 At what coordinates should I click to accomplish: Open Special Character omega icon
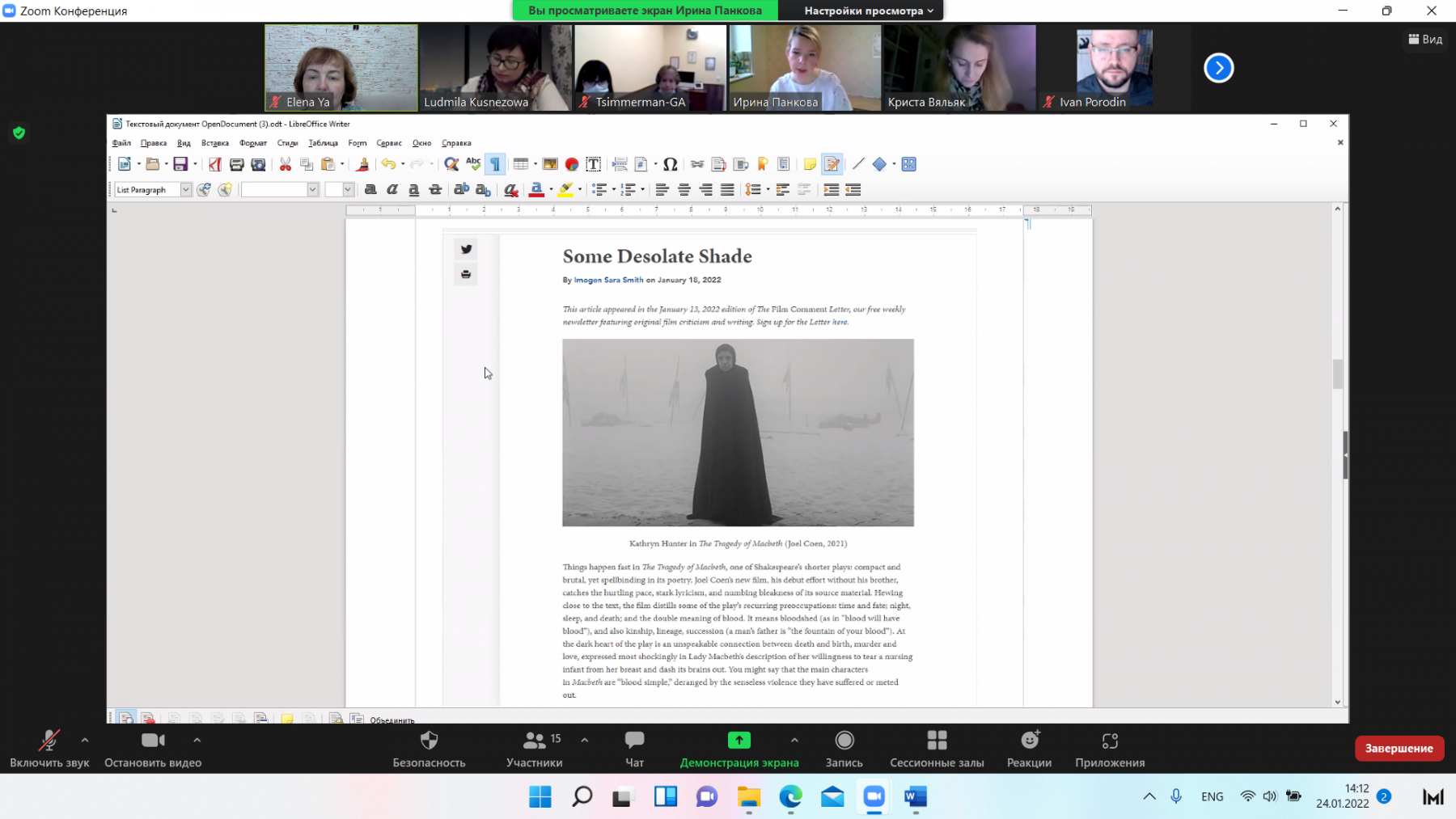(x=670, y=164)
